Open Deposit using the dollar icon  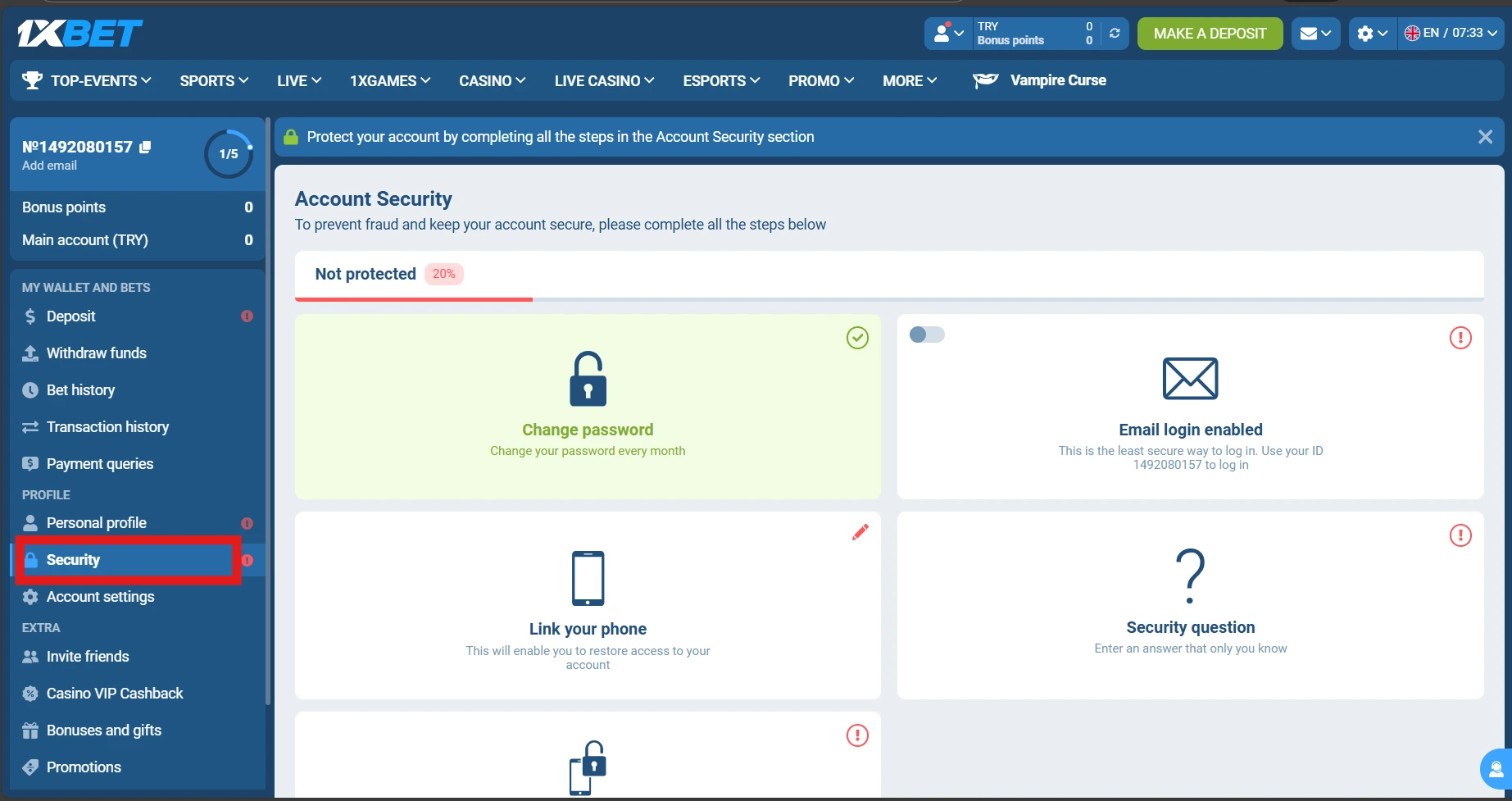click(x=30, y=316)
